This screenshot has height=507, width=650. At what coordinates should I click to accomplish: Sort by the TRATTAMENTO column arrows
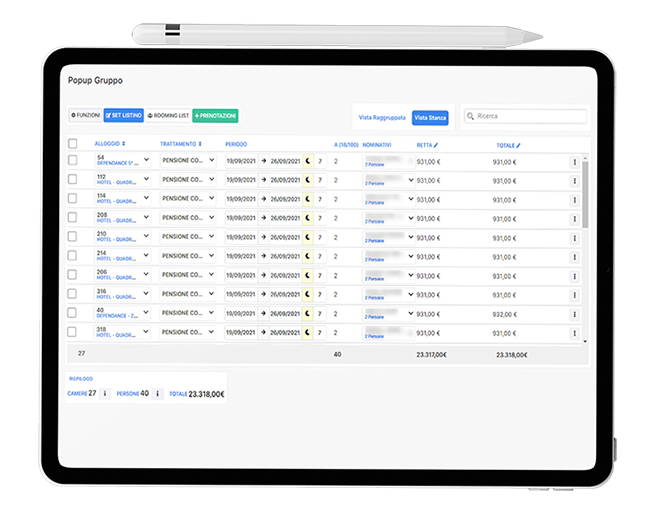200,144
